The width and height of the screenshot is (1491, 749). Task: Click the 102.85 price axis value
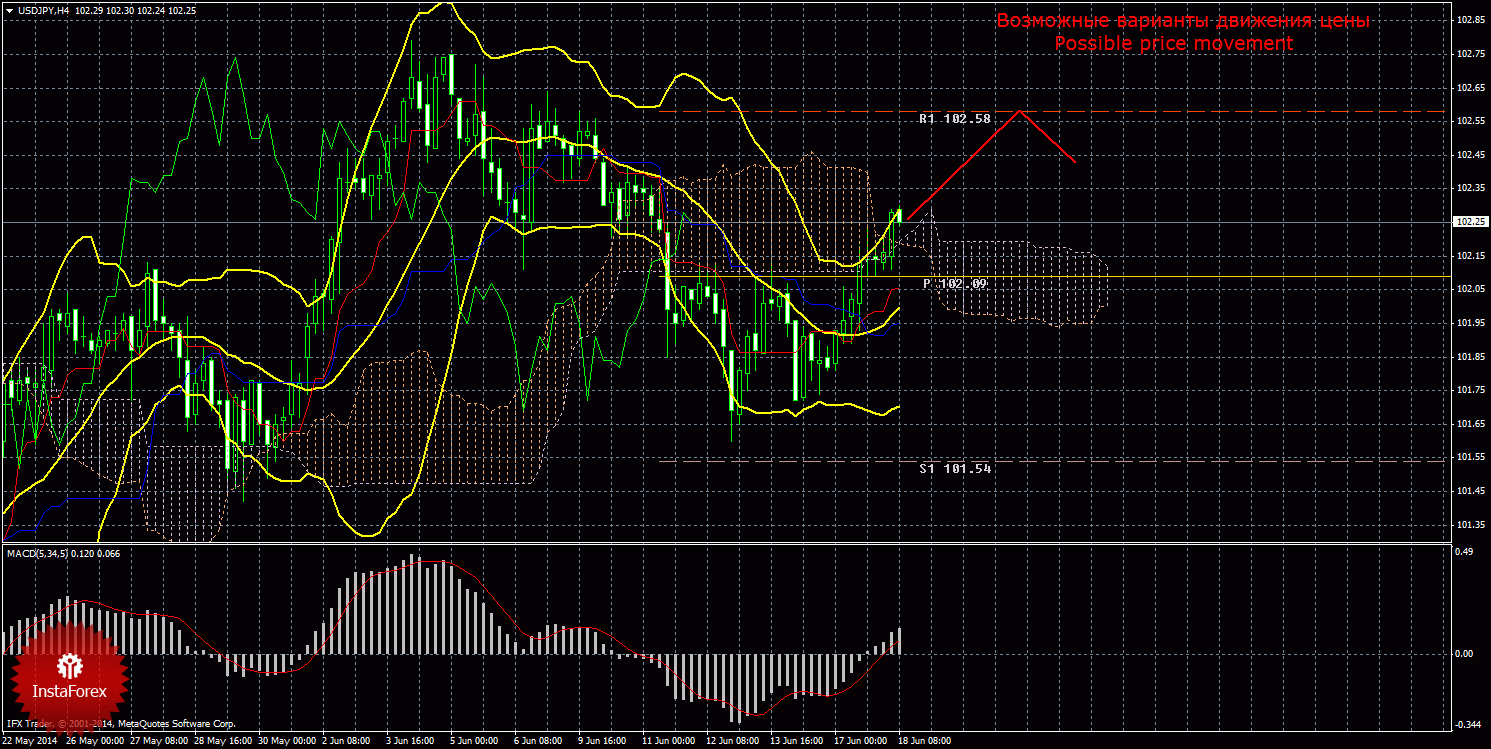1469,20
